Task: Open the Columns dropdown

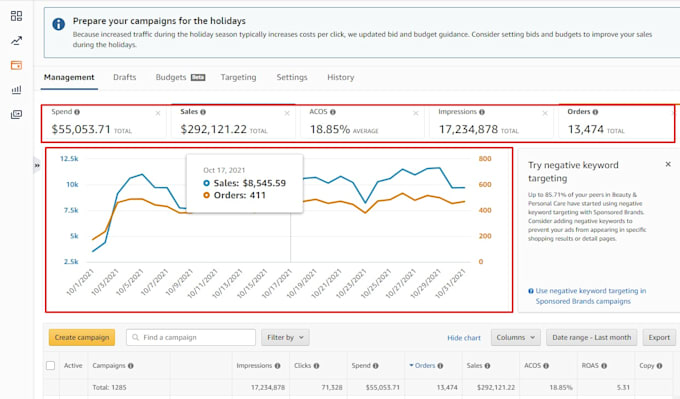Action: 515,337
